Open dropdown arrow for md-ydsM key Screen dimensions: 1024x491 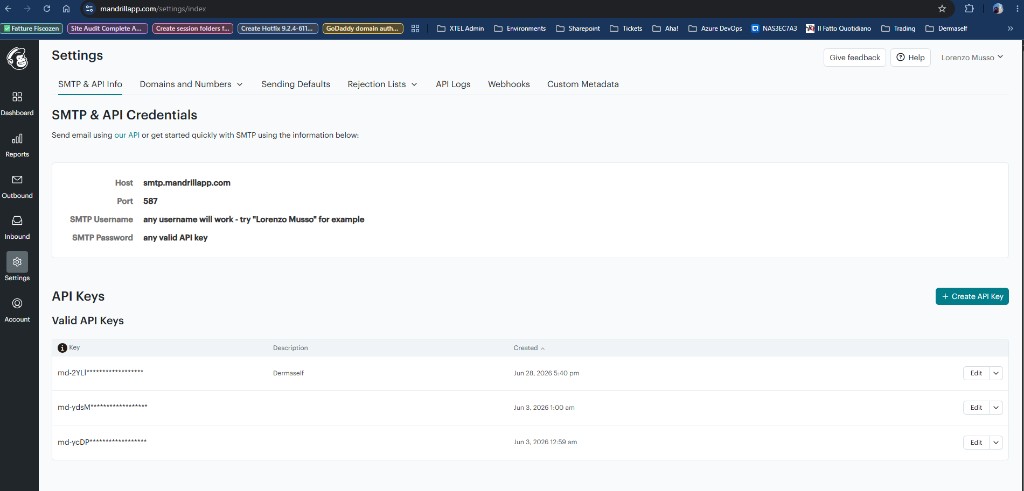996,407
